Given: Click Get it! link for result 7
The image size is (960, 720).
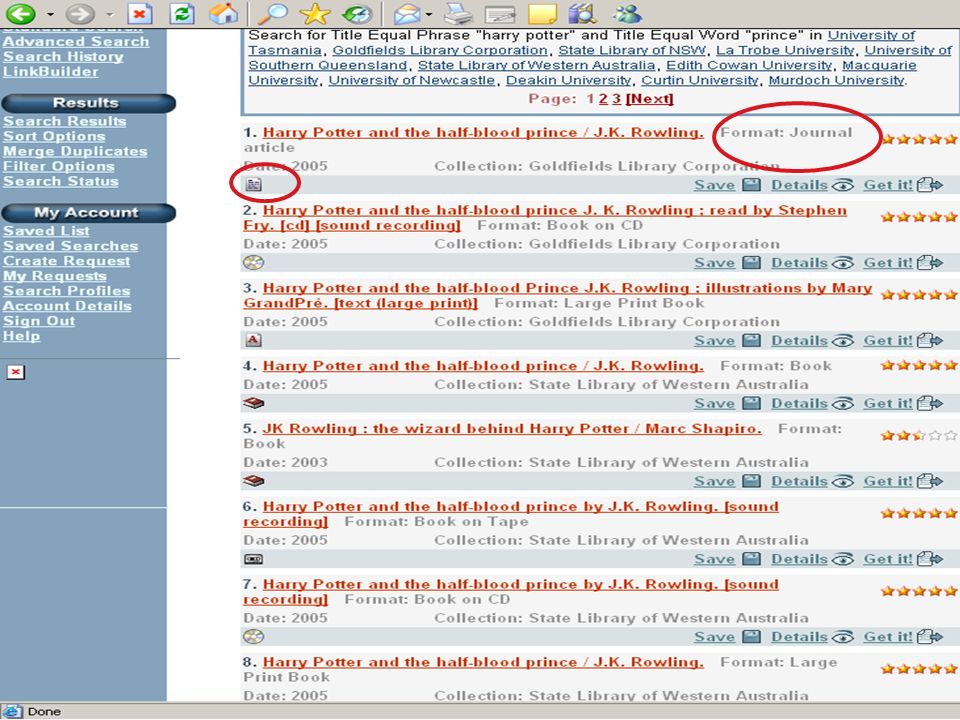Looking at the screenshot, I should (x=888, y=637).
